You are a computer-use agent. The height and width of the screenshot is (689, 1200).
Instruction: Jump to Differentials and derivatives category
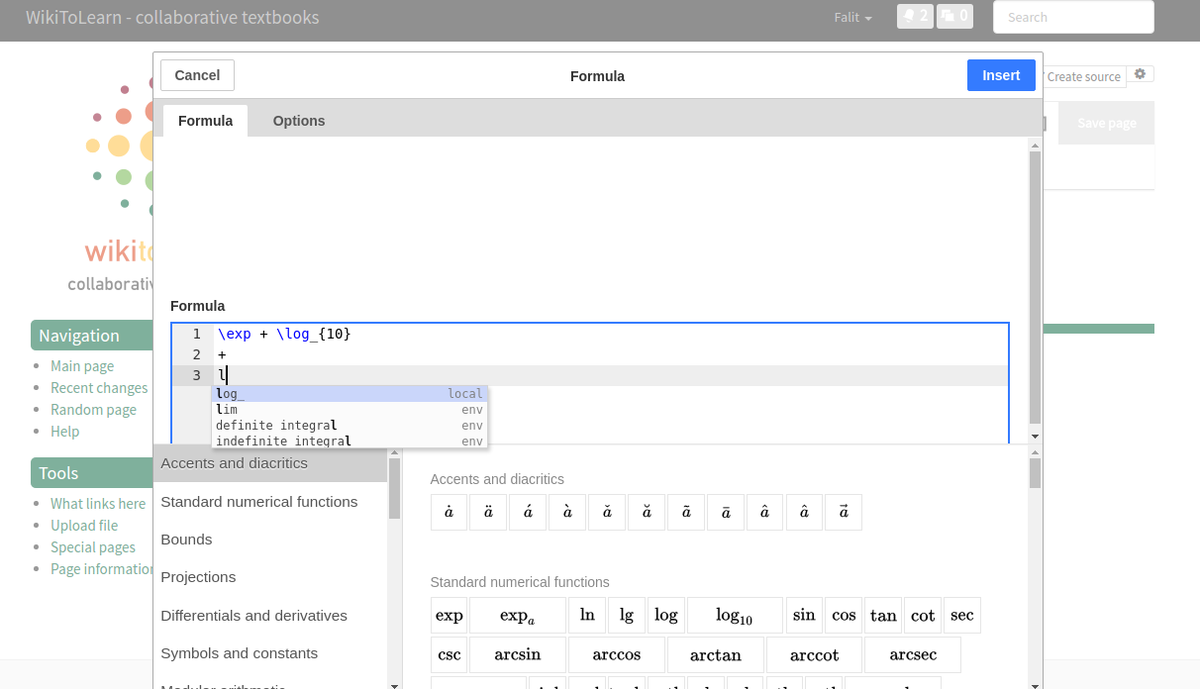[x=254, y=616]
